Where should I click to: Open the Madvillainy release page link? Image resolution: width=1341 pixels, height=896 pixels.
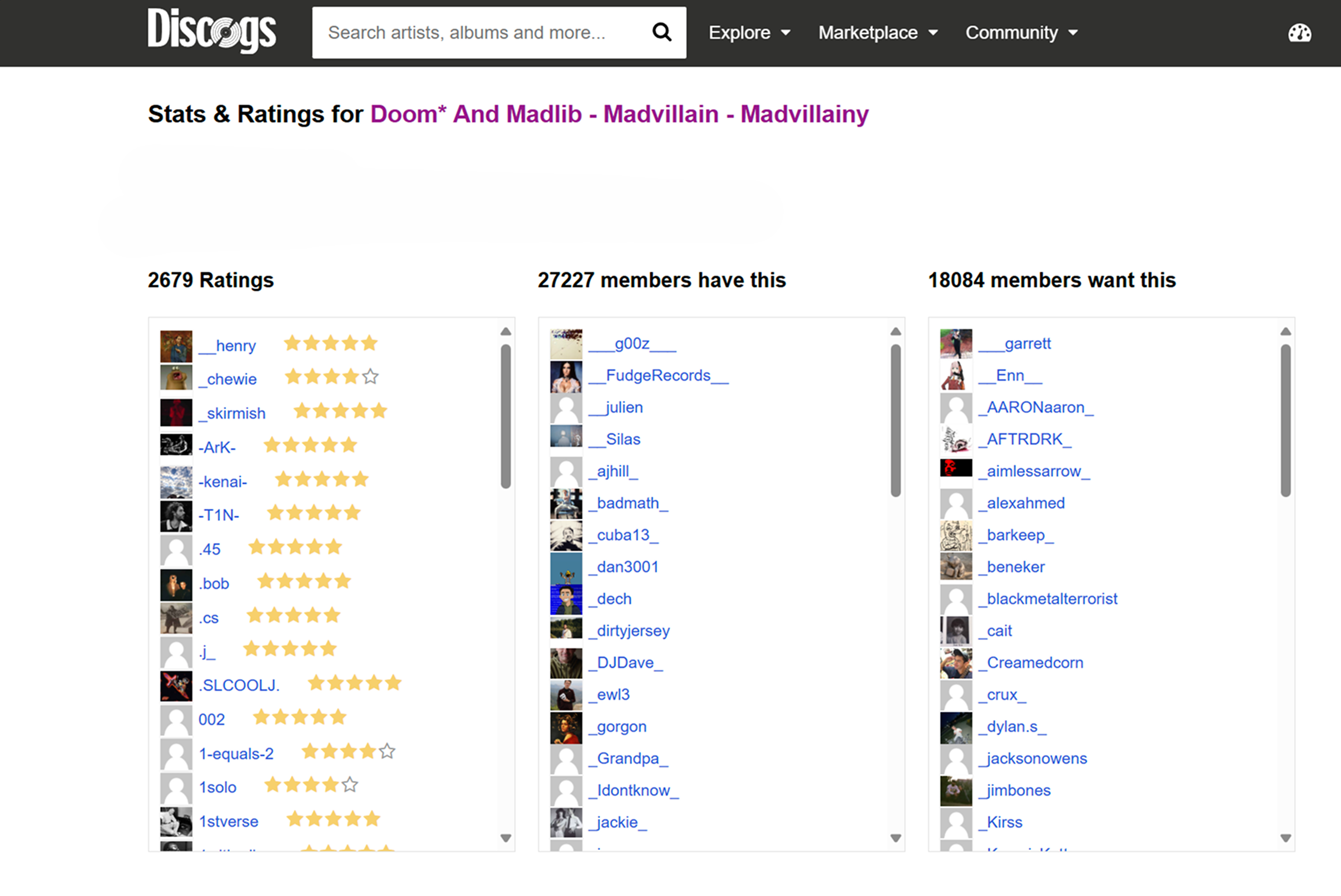804,114
